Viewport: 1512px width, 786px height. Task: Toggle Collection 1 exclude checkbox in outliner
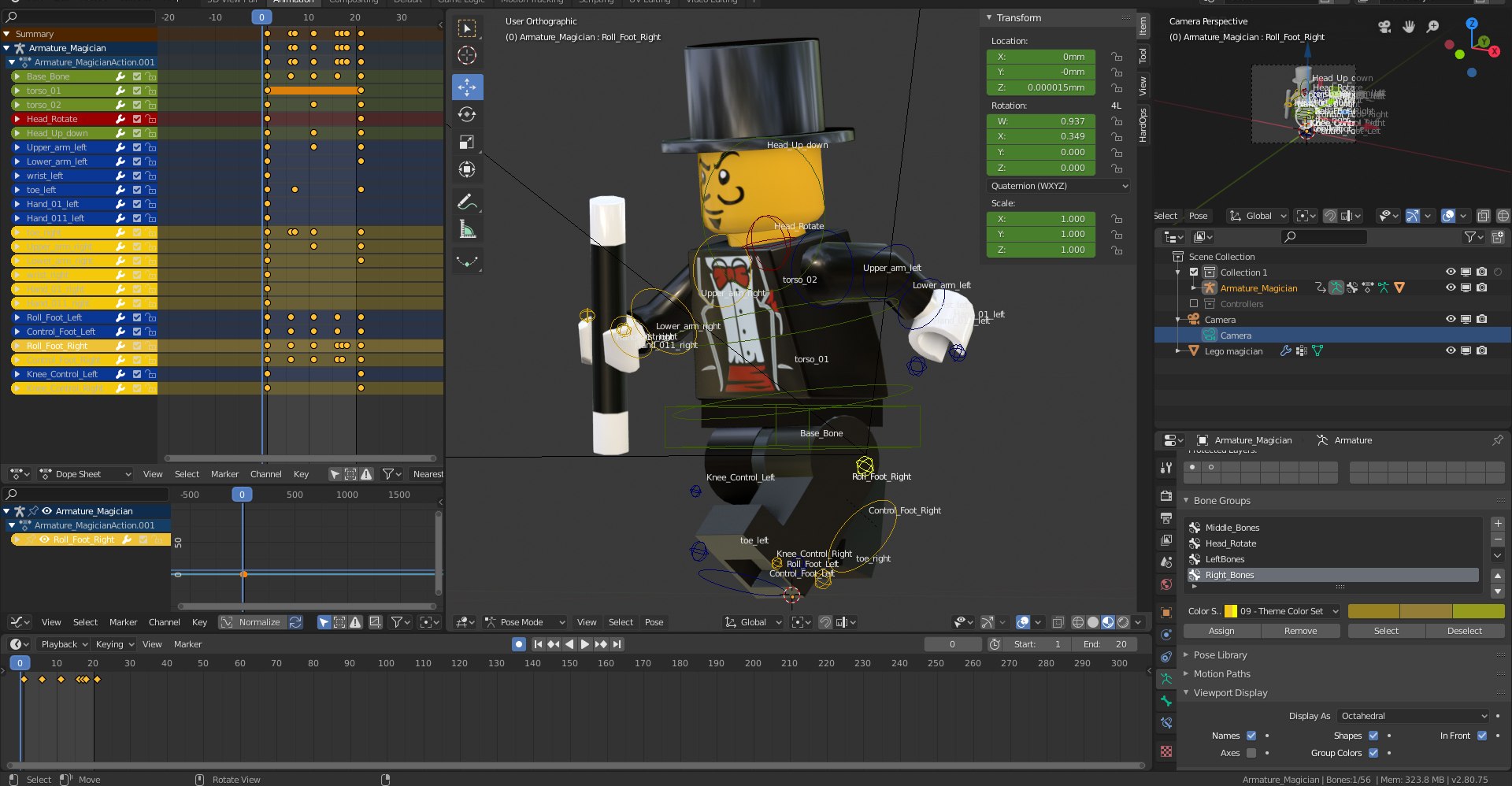click(1194, 273)
